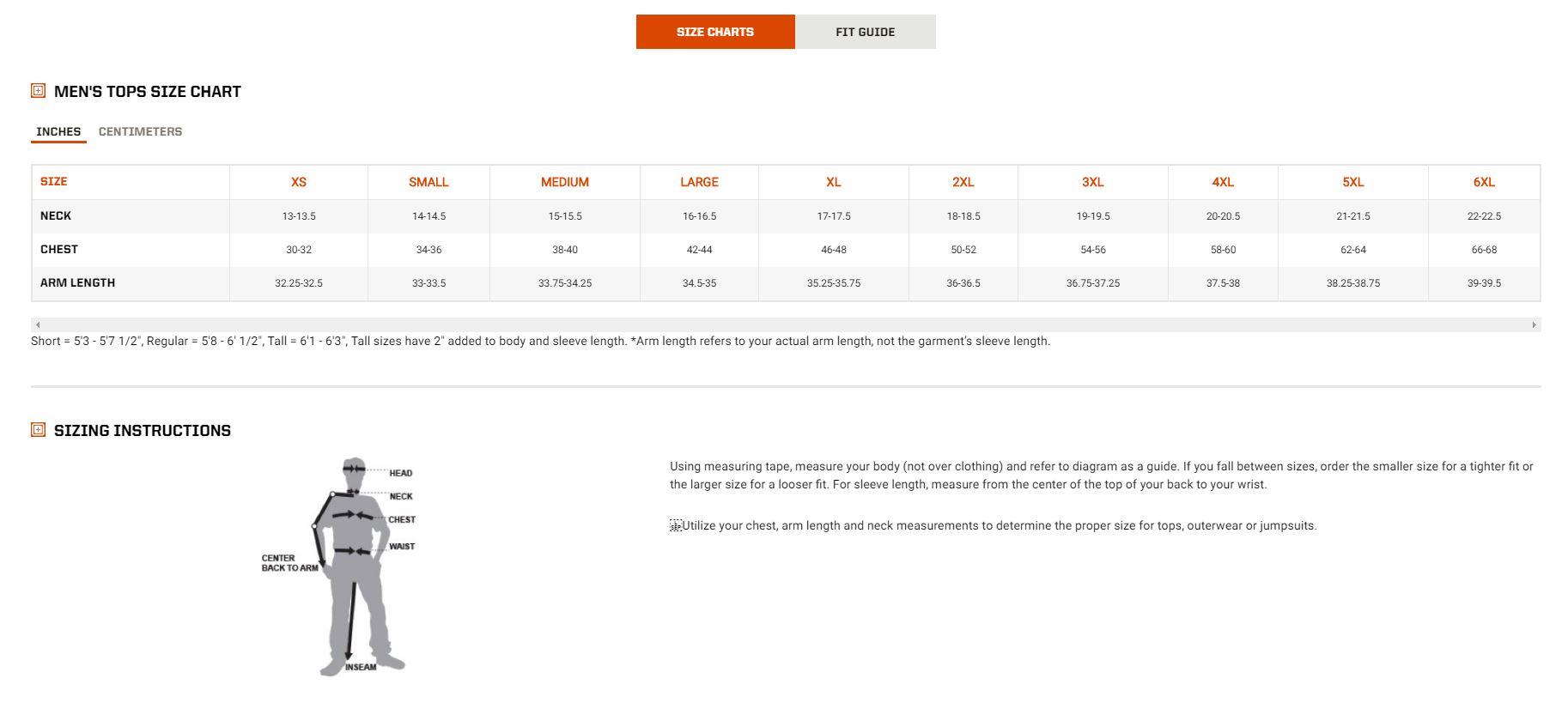Image resolution: width=1568 pixels, height=721 pixels.
Task: Click the ARM LENGTH row label
Action: pos(77,282)
